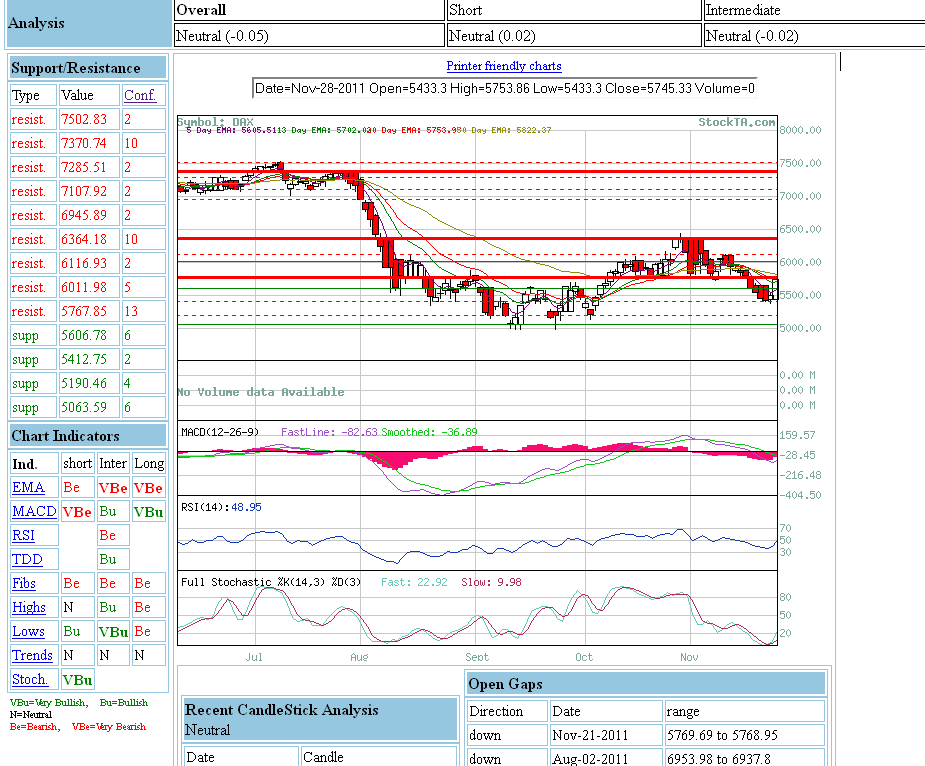Click the Lows indicator link
Screen dimensions: 925x766
click(28, 632)
